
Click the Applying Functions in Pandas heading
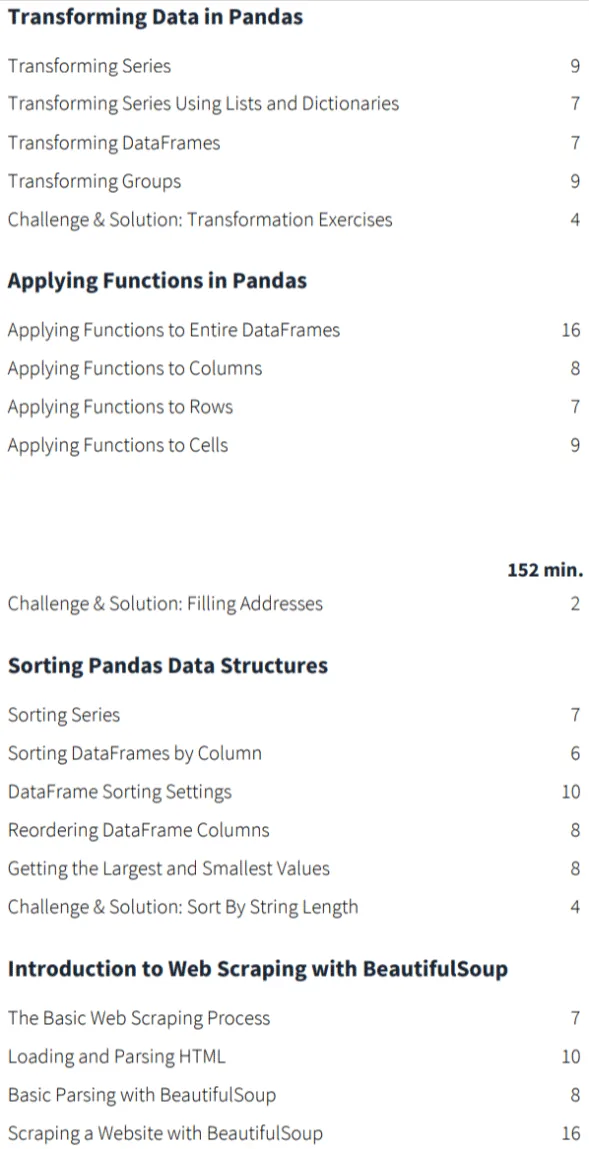[x=157, y=281]
